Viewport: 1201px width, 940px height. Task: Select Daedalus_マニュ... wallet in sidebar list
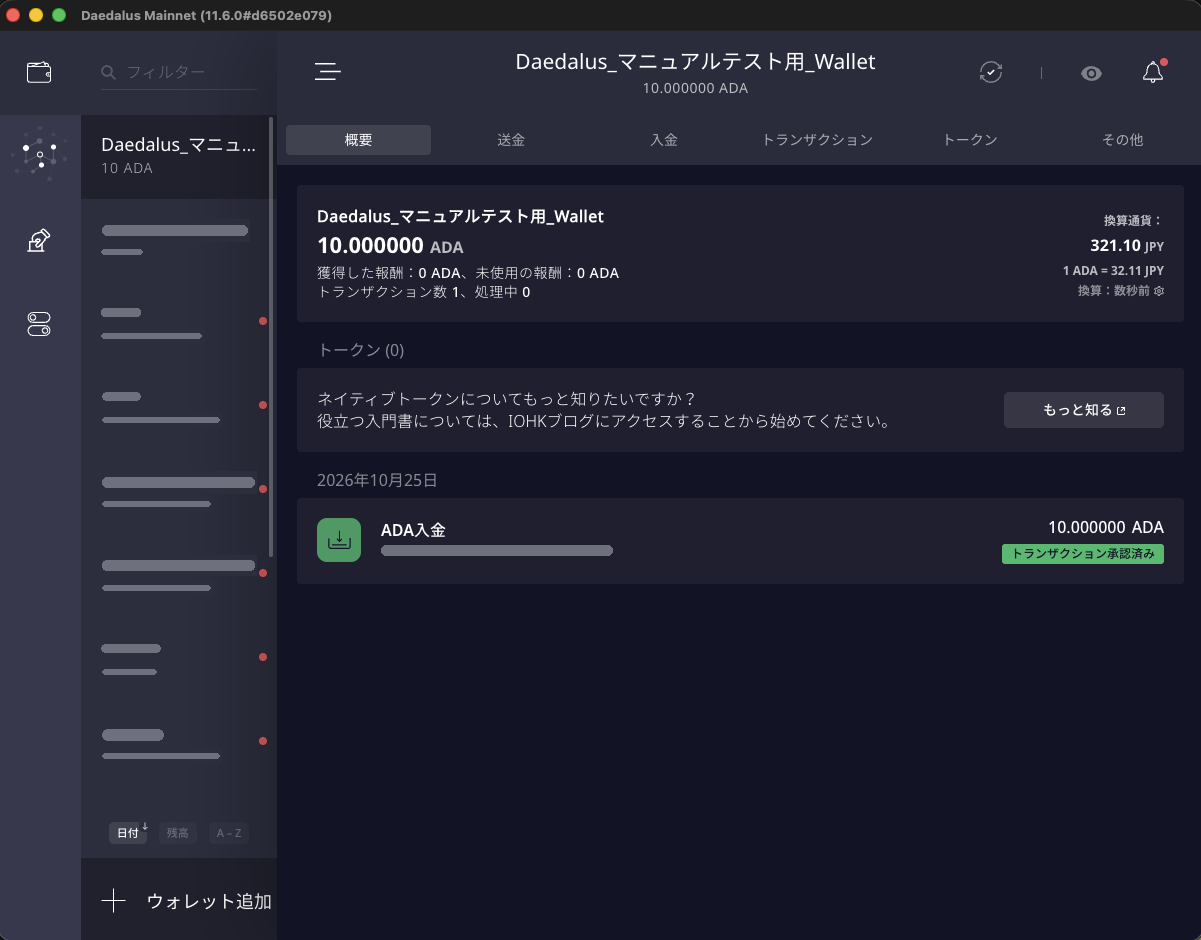coord(176,156)
